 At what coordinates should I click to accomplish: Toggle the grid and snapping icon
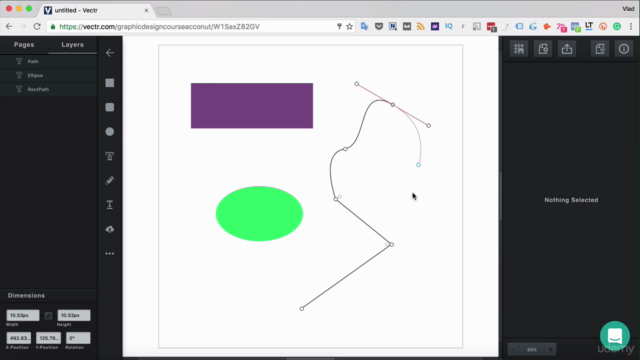pyautogui.click(x=519, y=49)
